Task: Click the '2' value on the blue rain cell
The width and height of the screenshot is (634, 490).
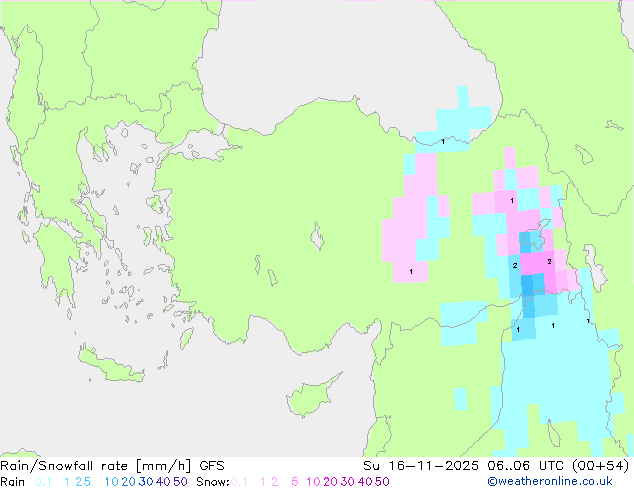Action: pyautogui.click(x=515, y=266)
